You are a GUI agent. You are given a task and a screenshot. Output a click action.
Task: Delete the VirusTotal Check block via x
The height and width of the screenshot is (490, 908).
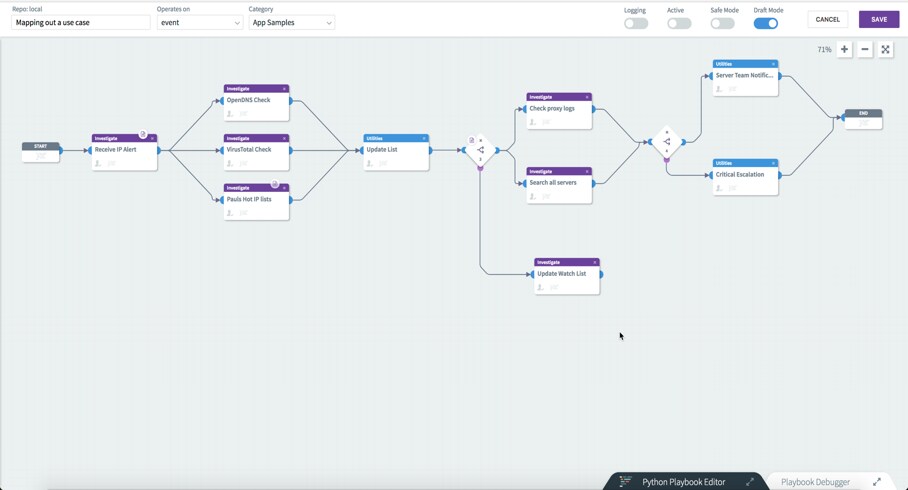pyautogui.click(x=284, y=138)
